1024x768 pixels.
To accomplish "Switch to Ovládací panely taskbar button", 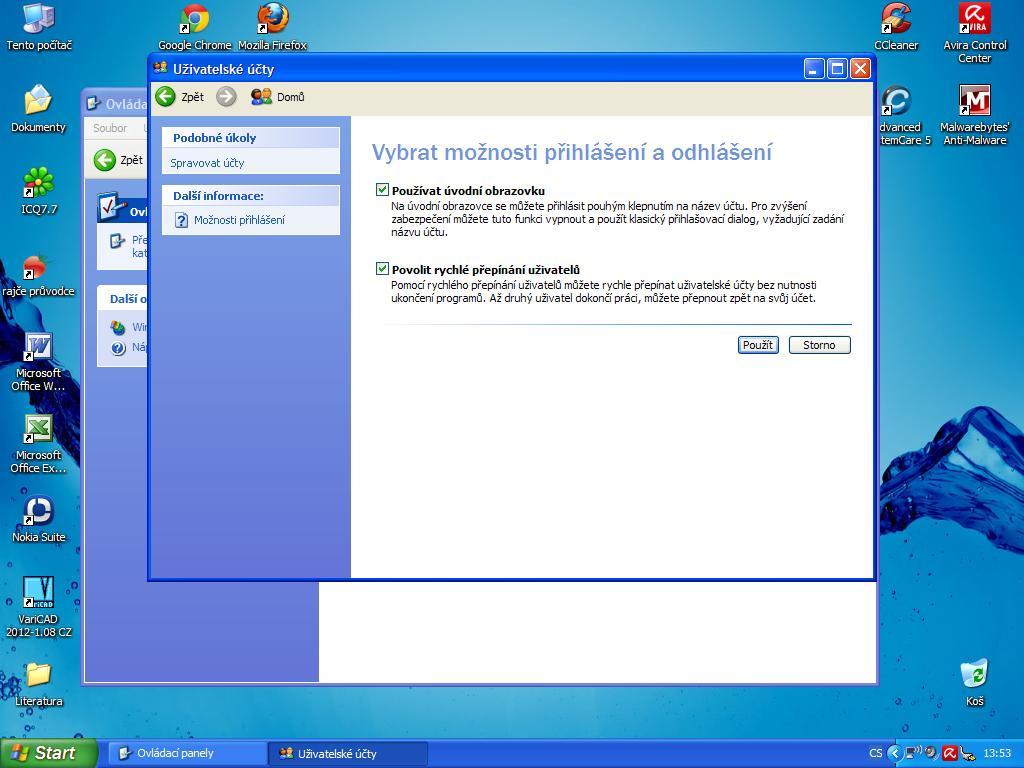I will (186, 753).
